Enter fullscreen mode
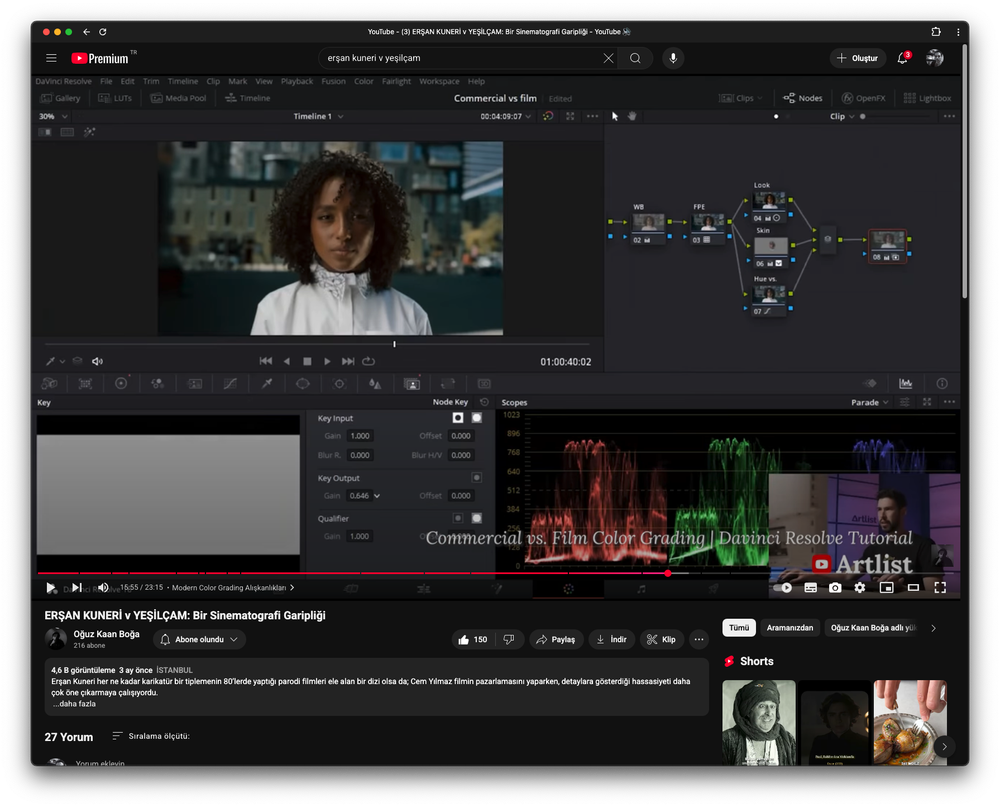Image resolution: width=1000 pixels, height=807 pixels. coord(940,588)
